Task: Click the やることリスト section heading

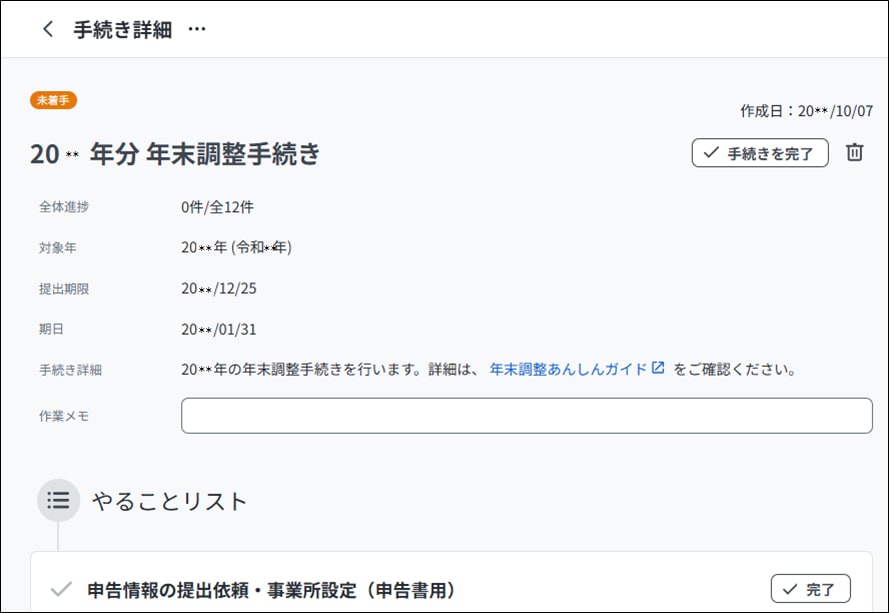Action: click(169, 501)
